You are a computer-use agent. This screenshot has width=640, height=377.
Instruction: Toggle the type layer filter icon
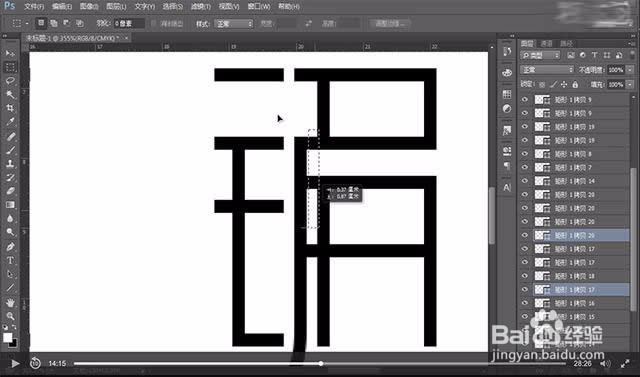click(x=595, y=55)
